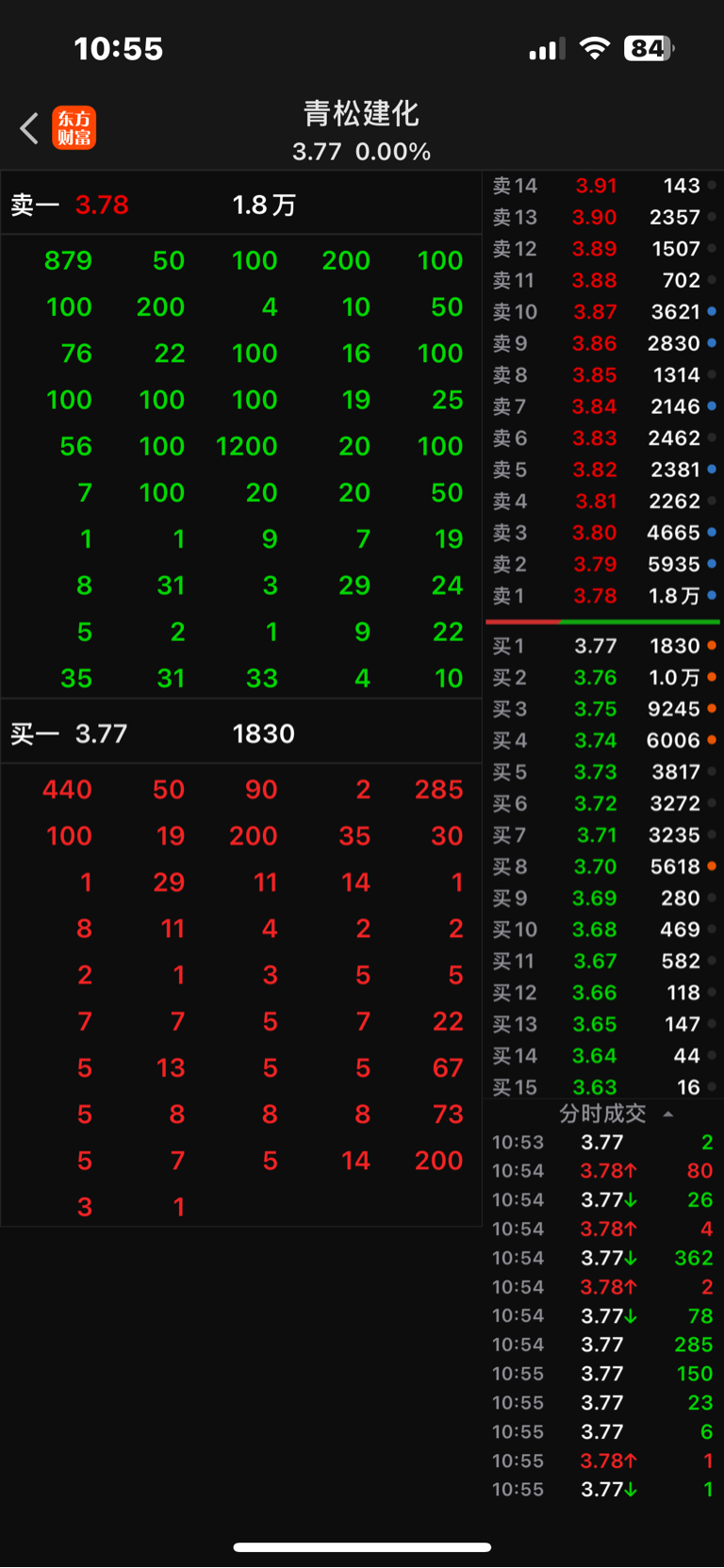Tap the battery indicator showing 84

[x=649, y=48]
